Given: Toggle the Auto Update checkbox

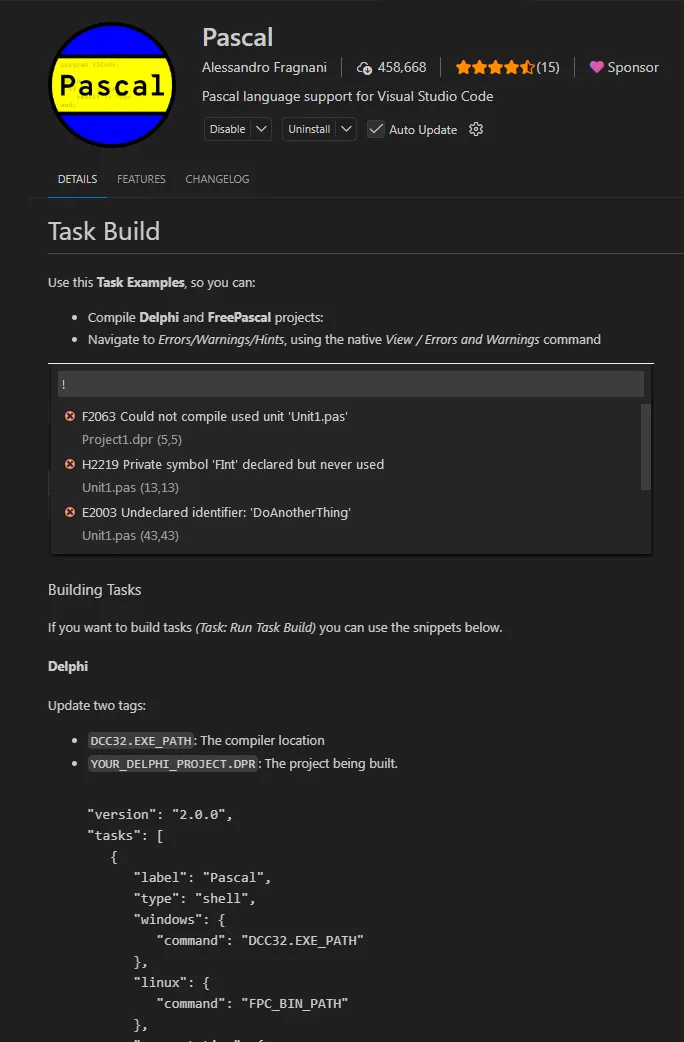Looking at the screenshot, I should point(376,129).
